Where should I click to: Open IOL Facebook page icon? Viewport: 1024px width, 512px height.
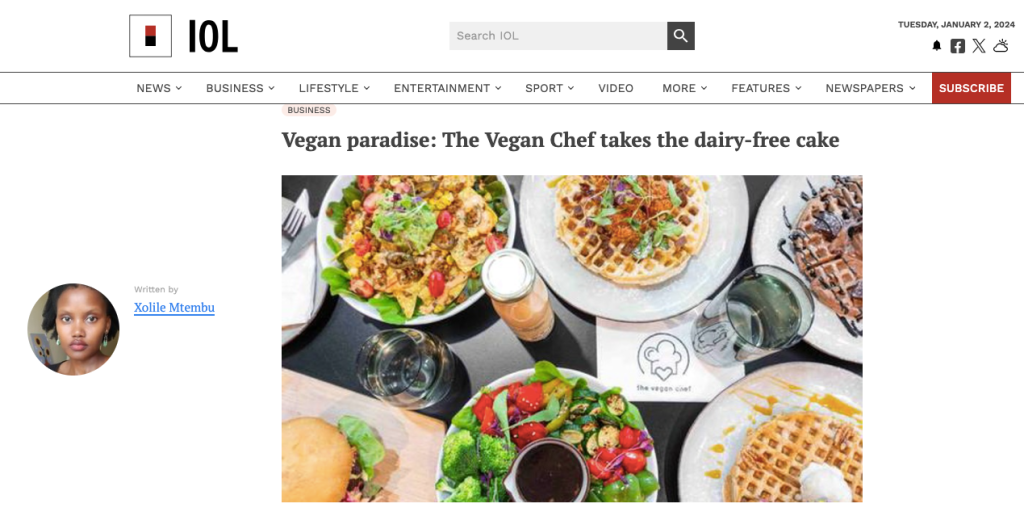pyautogui.click(x=957, y=46)
